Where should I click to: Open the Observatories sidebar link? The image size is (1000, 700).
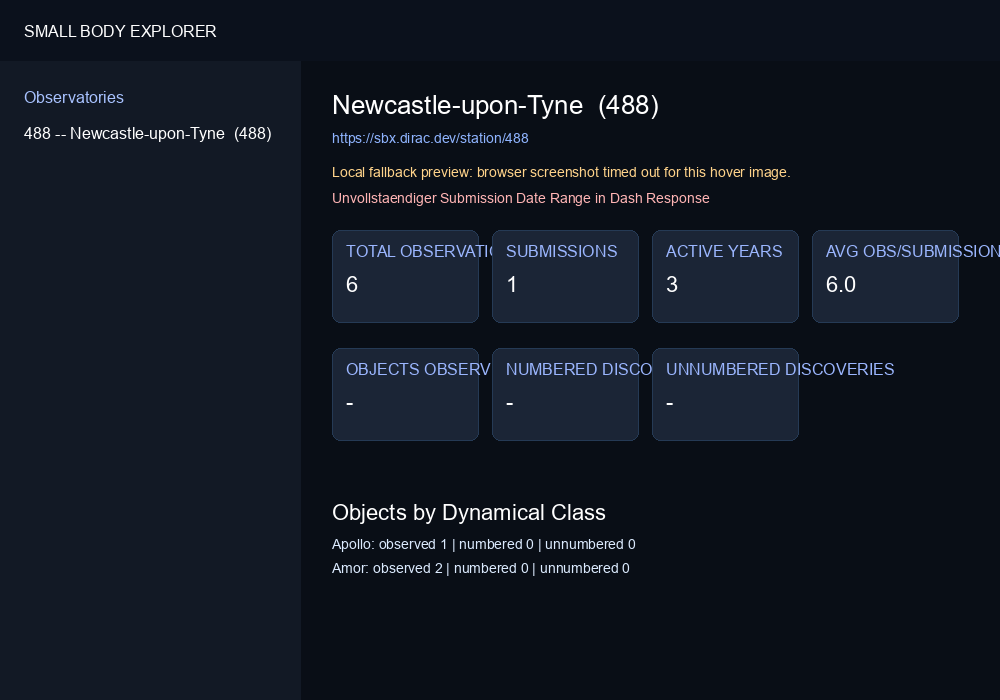click(x=74, y=98)
